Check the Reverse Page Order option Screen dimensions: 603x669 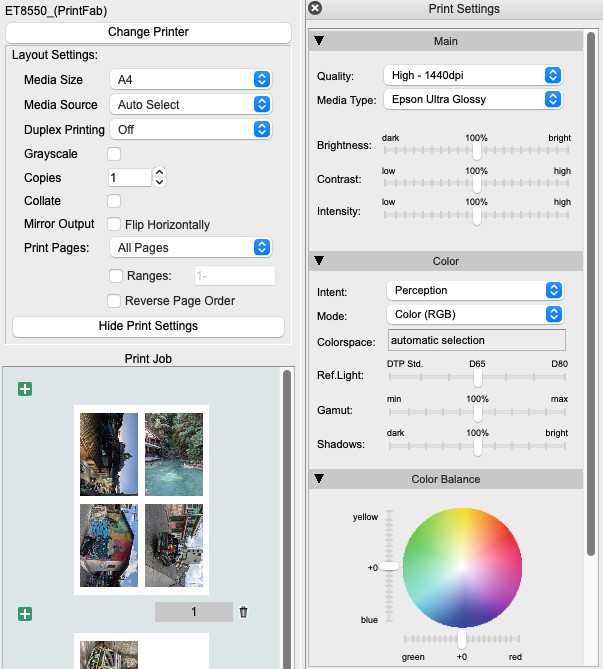pyautogui.click(x=114, y=301)
